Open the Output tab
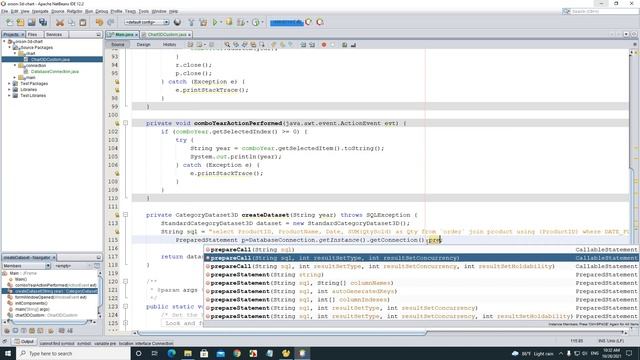This screenshot has width=640, height=360. pyautogui.click(x=24, y=341)
